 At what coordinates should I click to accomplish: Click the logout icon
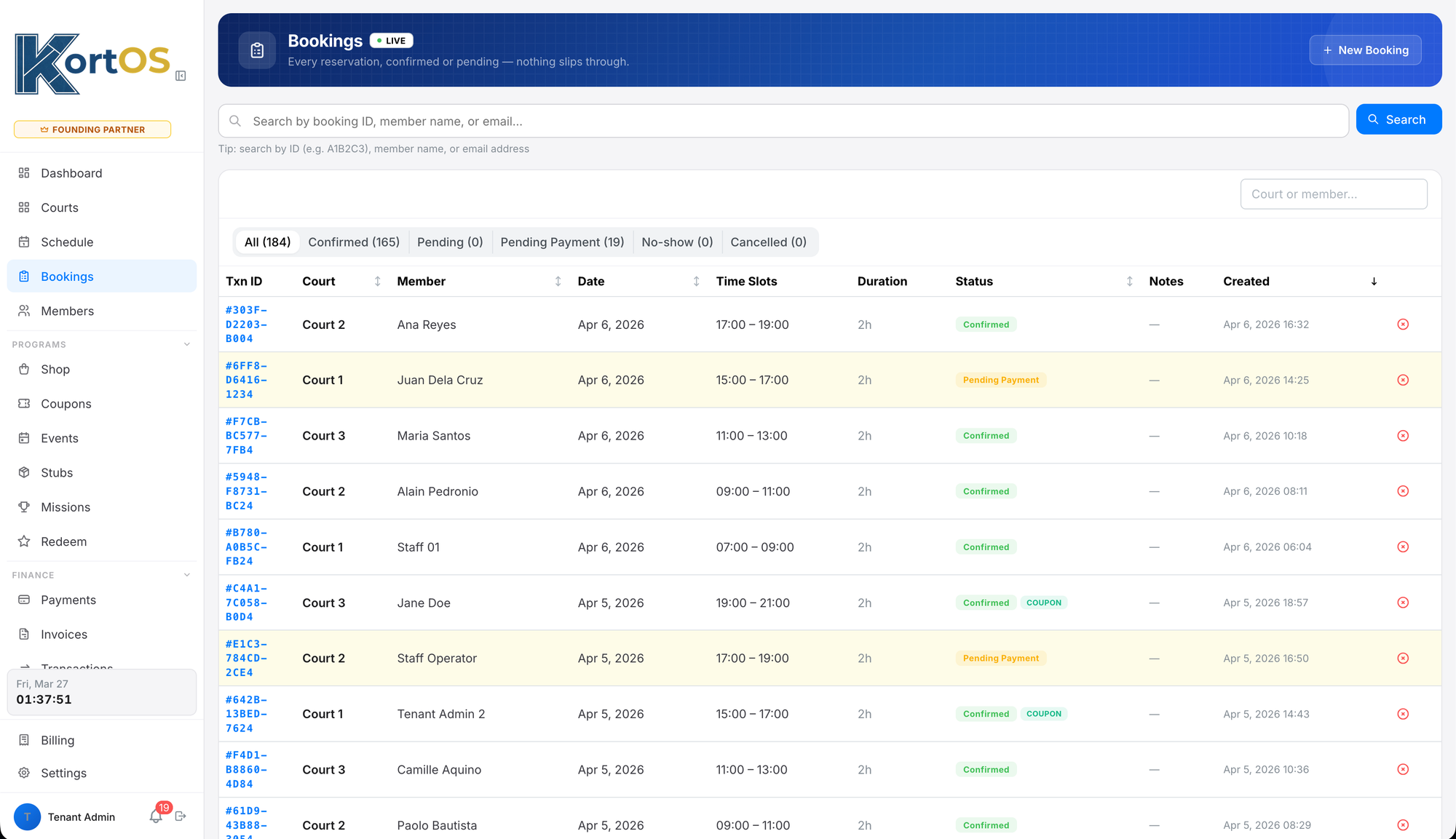[x=181, y=816]
